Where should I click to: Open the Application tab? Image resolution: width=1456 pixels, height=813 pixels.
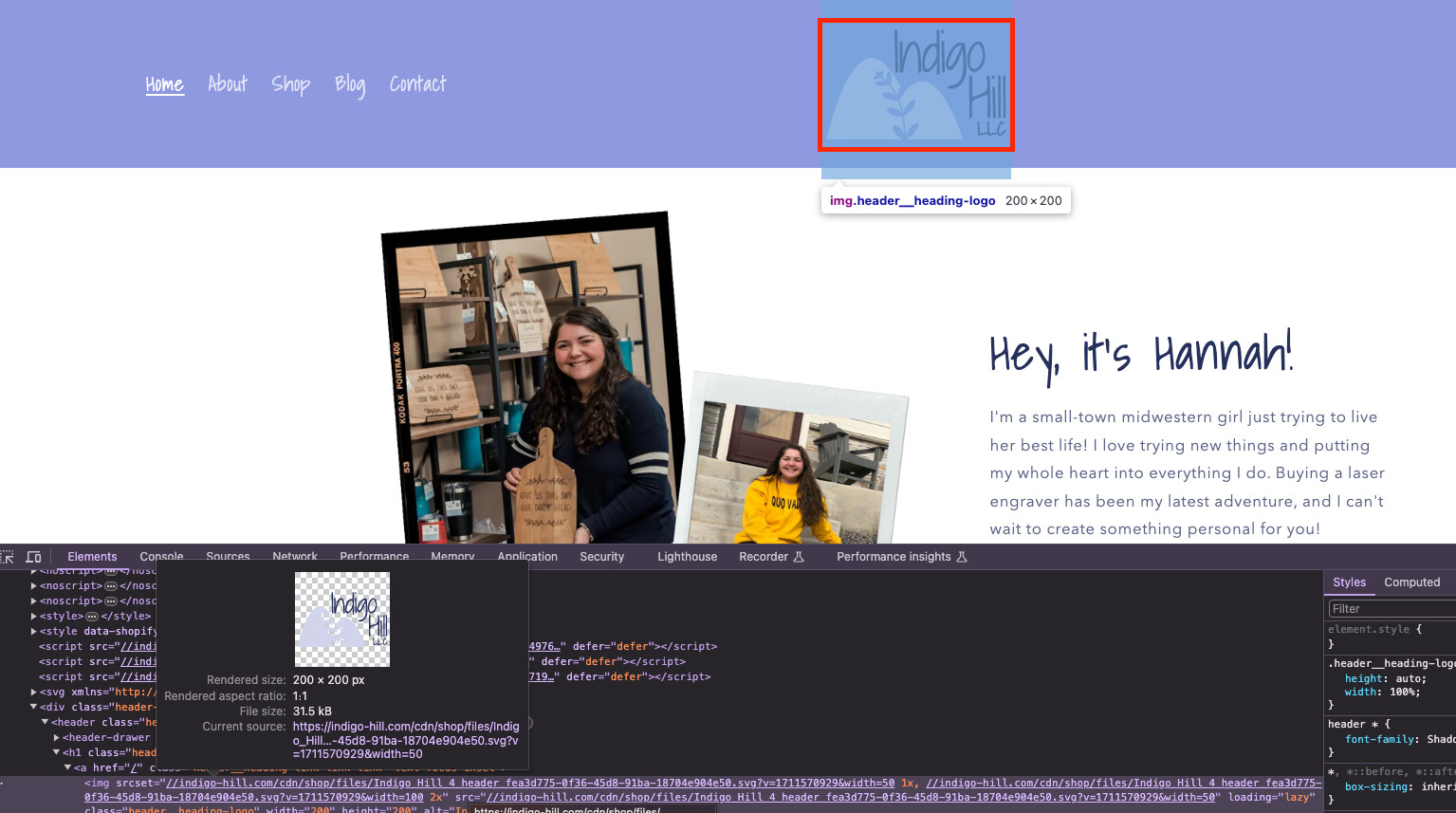pos(527,557)
